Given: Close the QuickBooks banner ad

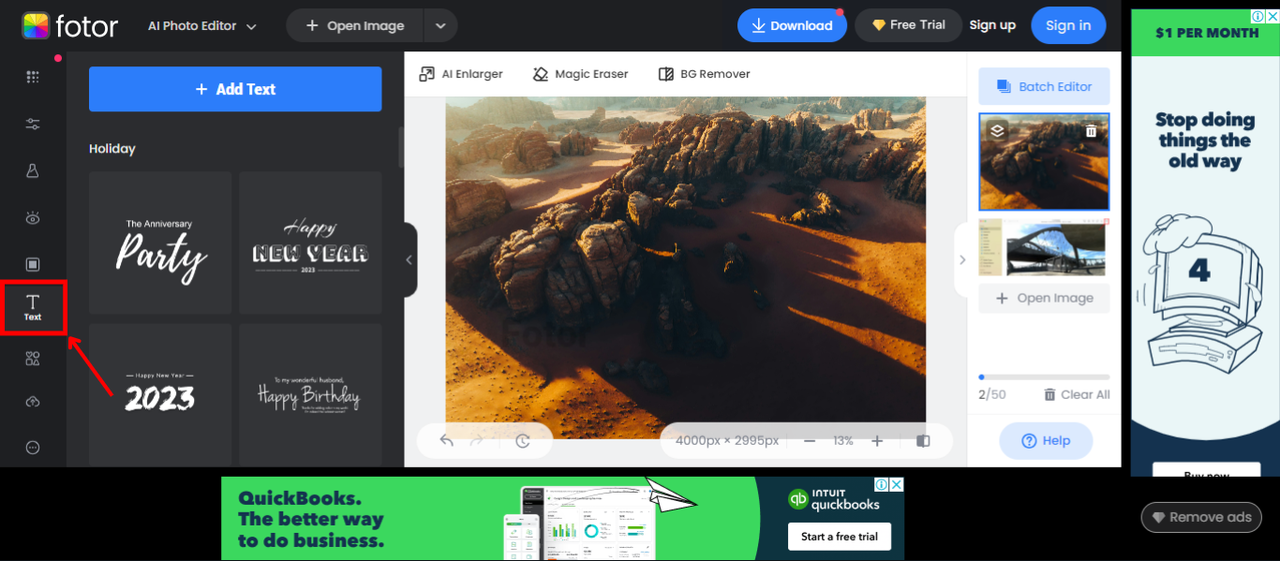Looking at the screenshot, I should 897,485.
